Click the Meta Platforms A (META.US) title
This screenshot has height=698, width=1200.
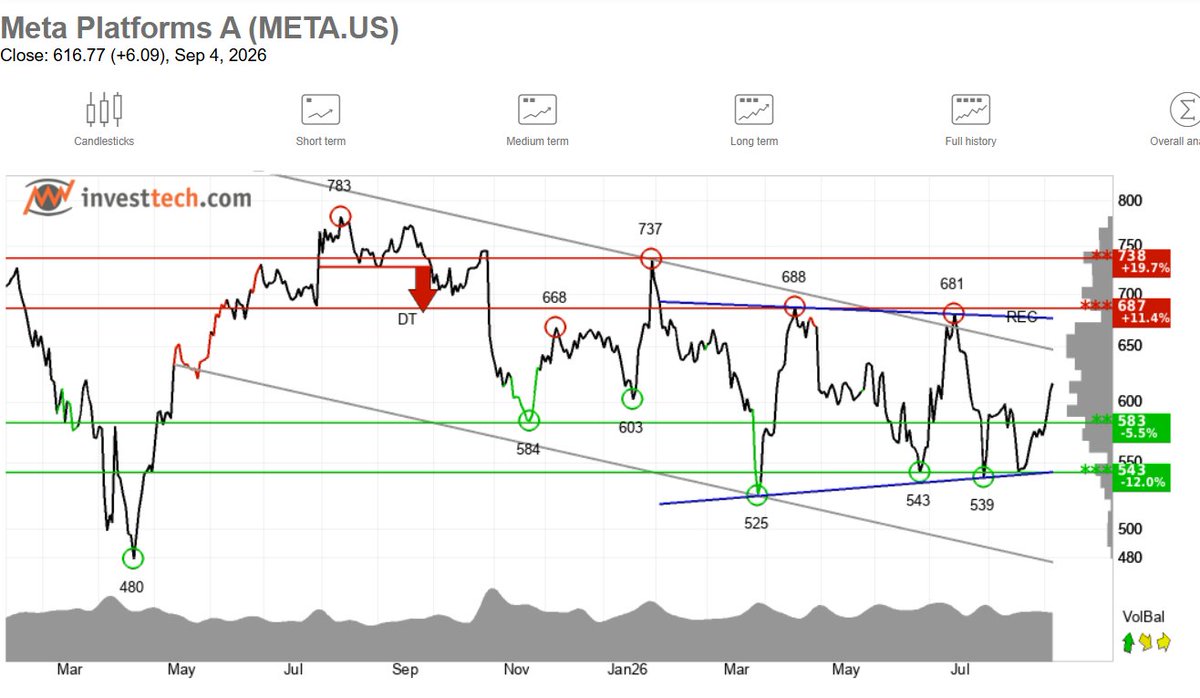click(x=200, y=28)
